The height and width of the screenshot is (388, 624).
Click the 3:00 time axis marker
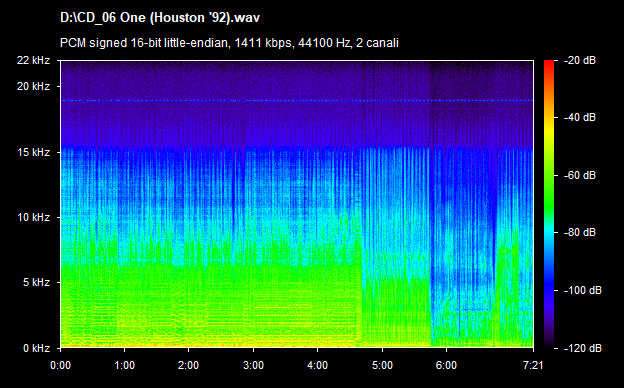(x=253, y=365)
